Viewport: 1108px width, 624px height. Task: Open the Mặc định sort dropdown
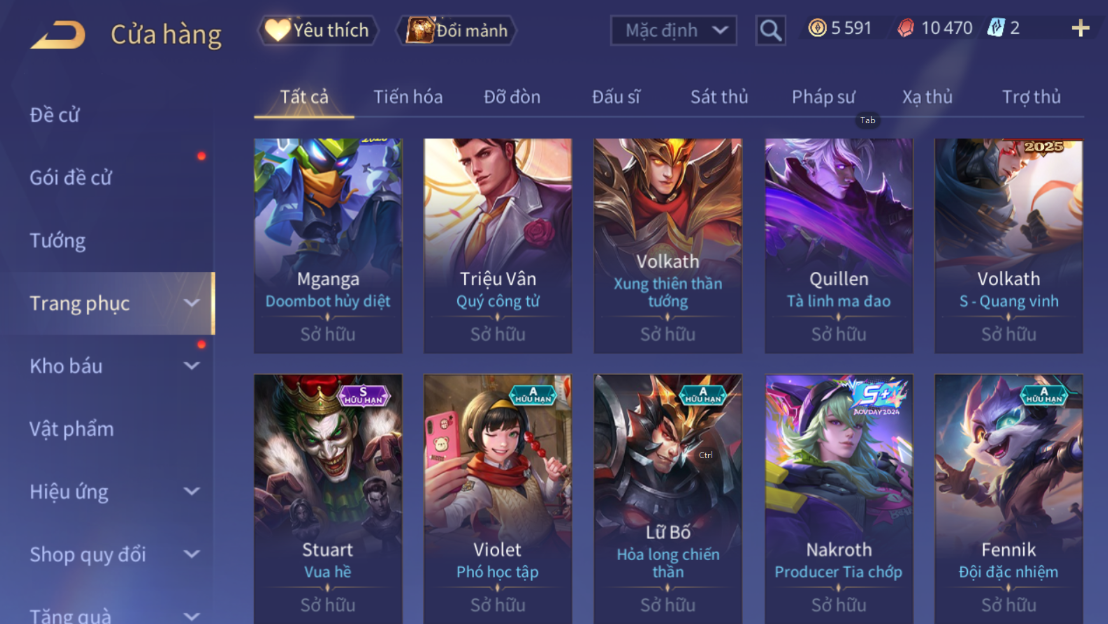(673, 30)
